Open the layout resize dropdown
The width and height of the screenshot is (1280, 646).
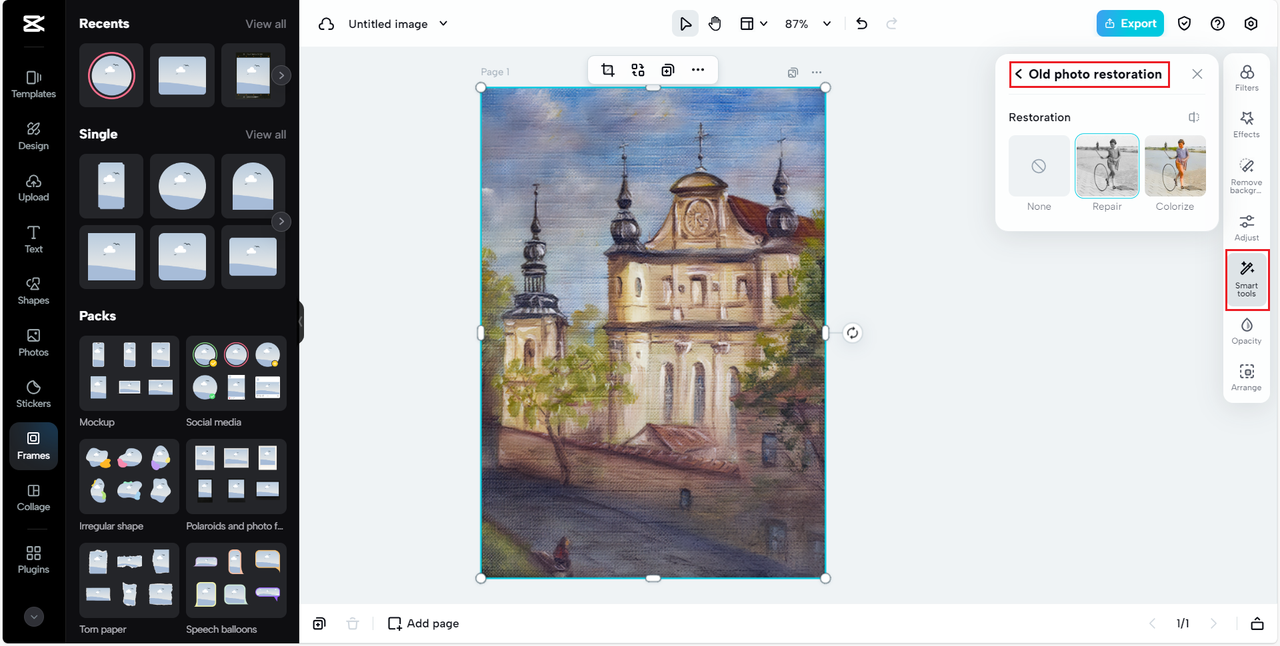753,24
